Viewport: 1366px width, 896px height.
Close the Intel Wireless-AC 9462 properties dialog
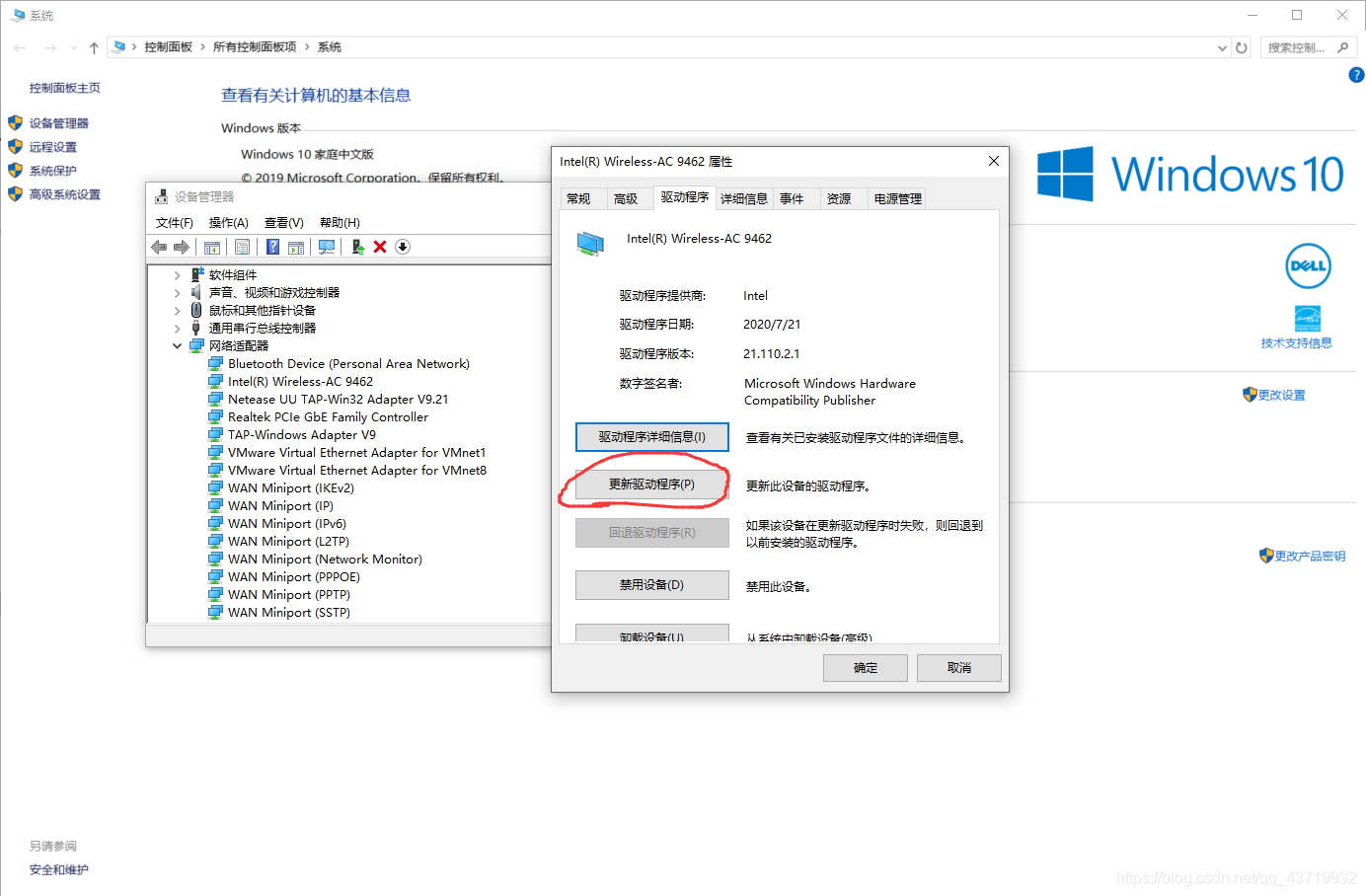tap(994, 161)
